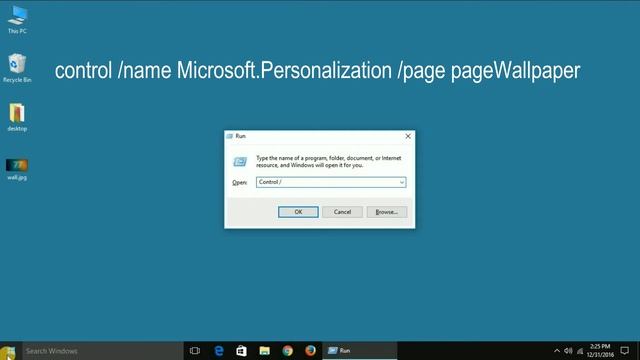Click OK in the Run dialog

pyautogui.click(x=298, y=212)
